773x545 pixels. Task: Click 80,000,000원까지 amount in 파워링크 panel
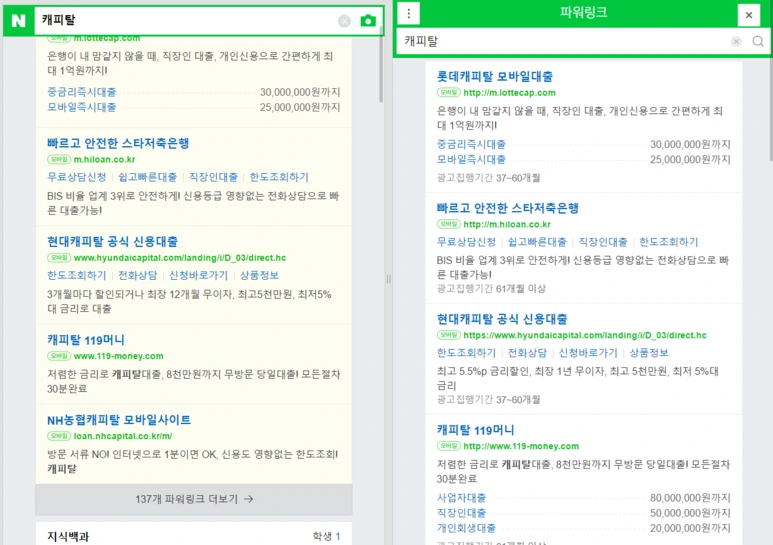tap(690, 498)
